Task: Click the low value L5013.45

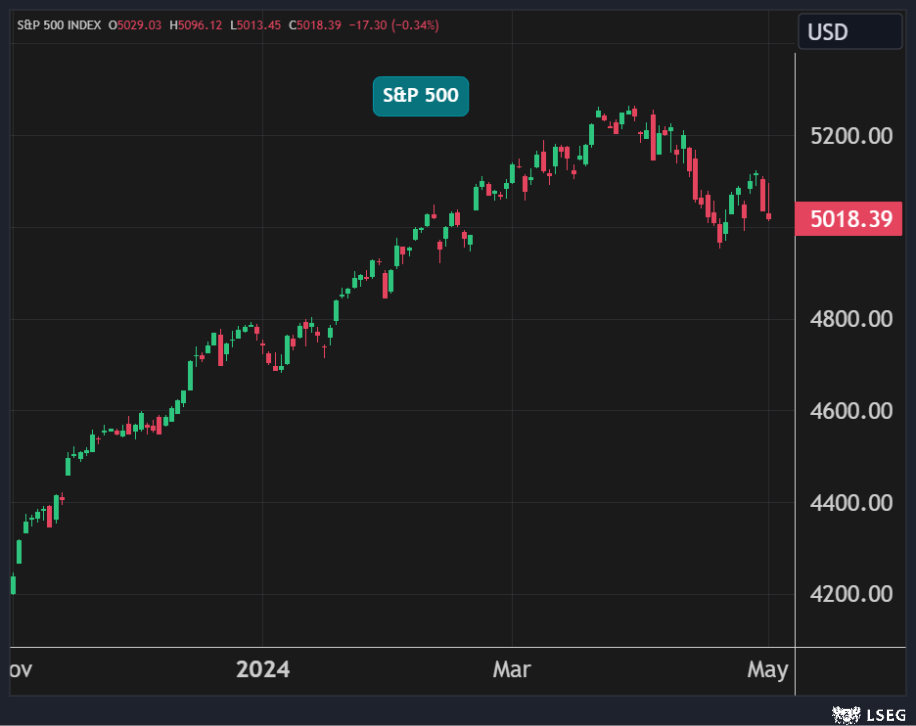Action: pos(257,25)
